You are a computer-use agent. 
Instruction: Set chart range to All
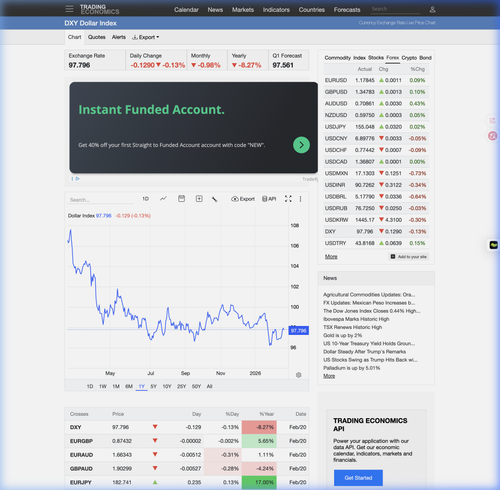[209, 386]
